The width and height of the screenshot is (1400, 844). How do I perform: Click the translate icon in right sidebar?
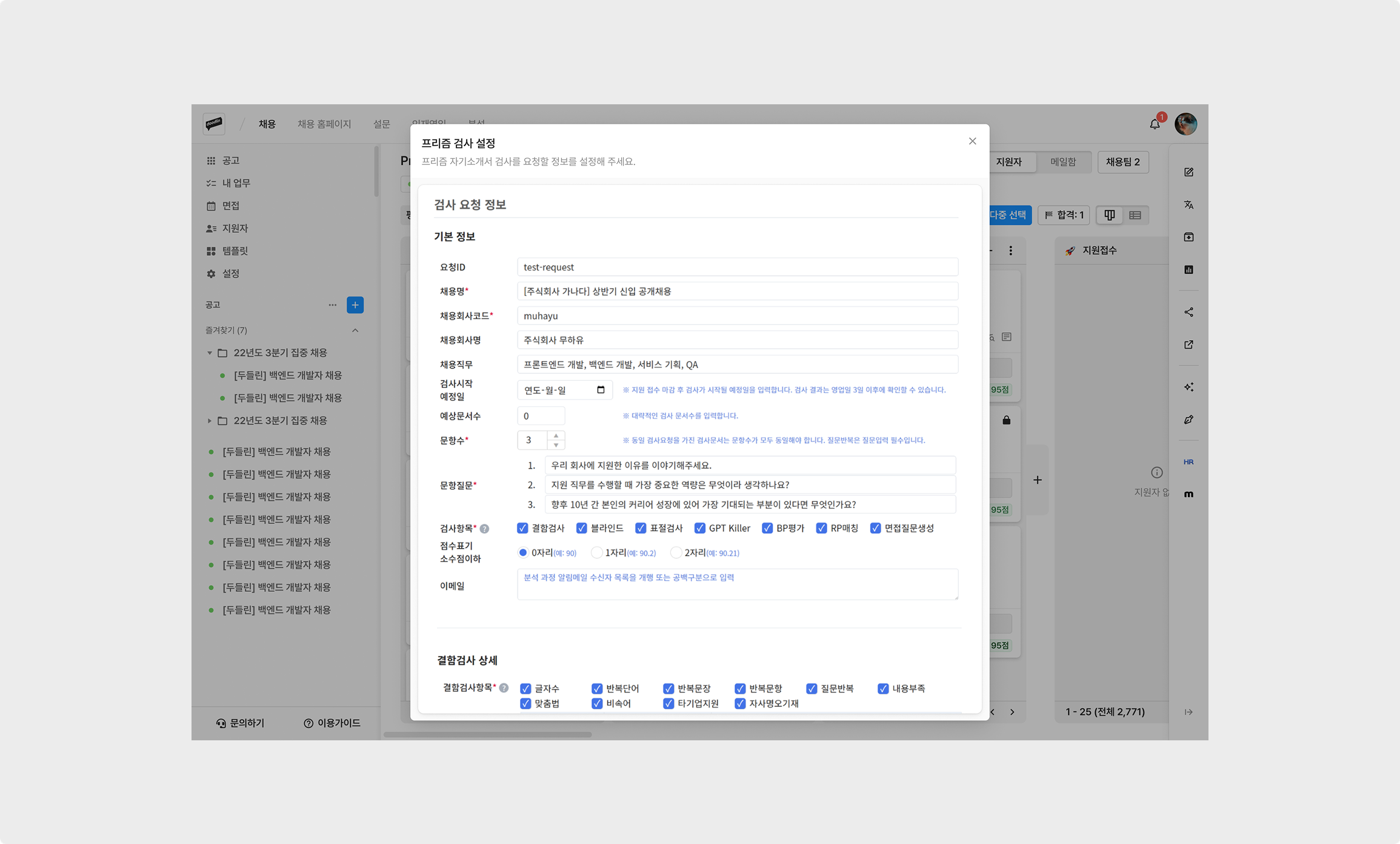[x=1188, y=205]
